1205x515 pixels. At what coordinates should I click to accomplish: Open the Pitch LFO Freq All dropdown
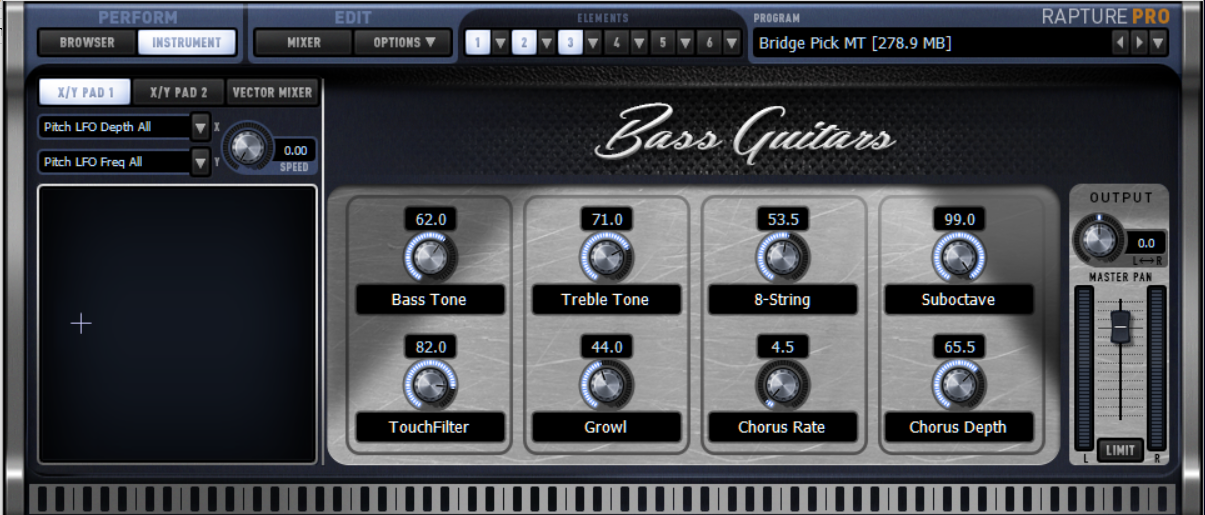tap(200, 161)
